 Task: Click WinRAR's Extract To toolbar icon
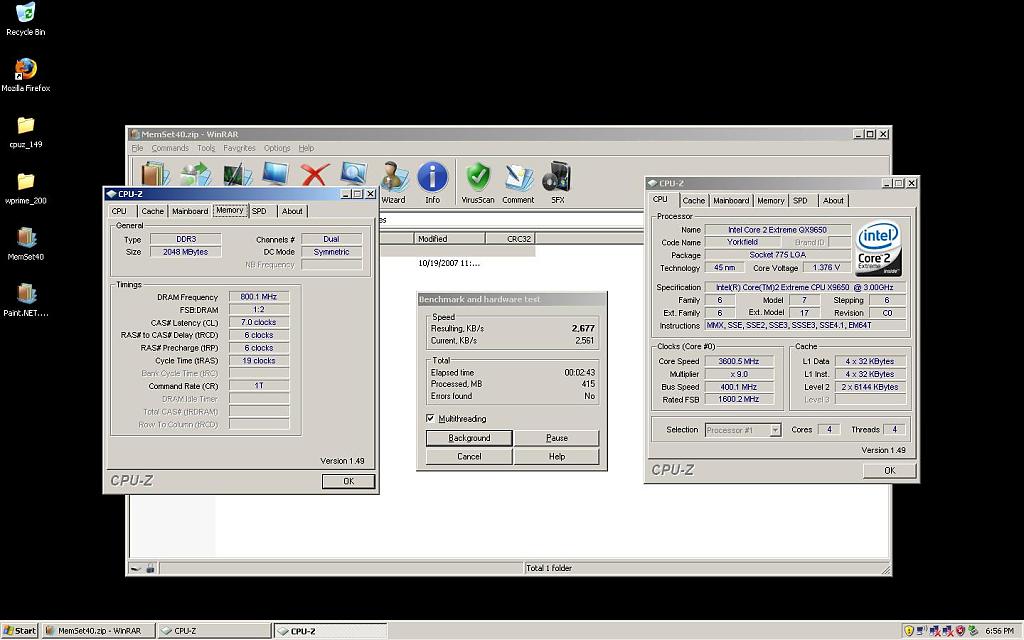point(196,174)
